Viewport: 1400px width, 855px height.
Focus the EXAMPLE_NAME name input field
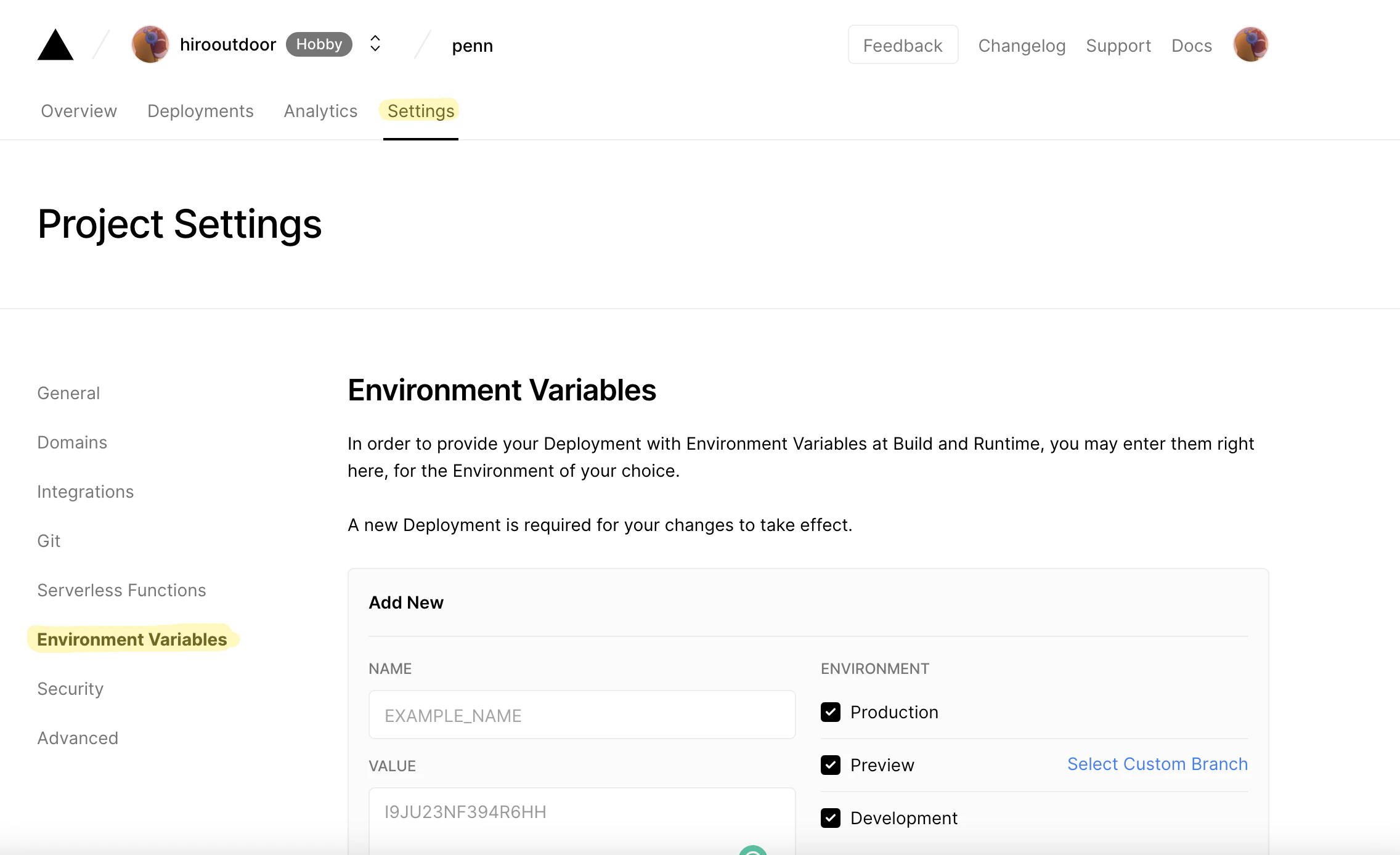(582, 715)
